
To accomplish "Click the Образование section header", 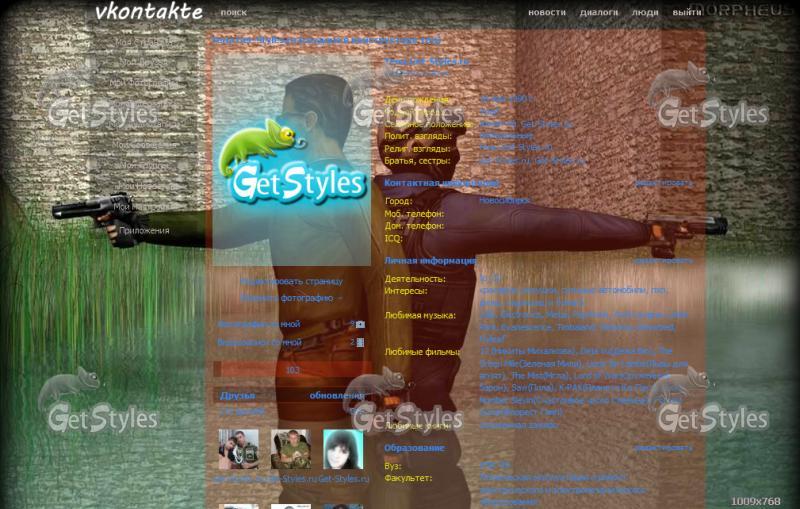I will click(x=414, y=448).
